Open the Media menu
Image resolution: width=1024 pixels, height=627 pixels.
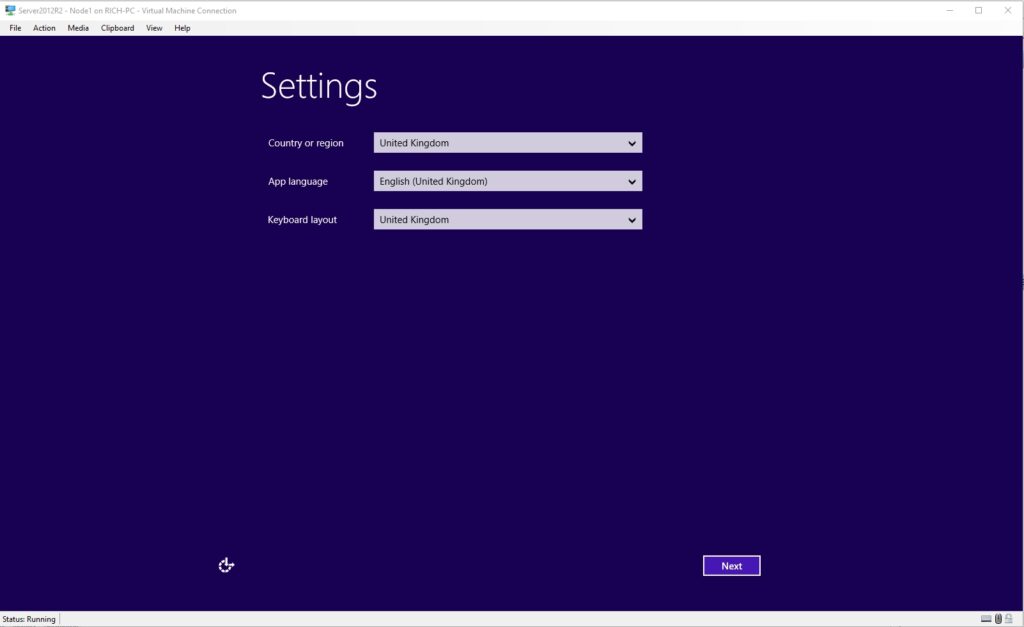coord(77,28)
